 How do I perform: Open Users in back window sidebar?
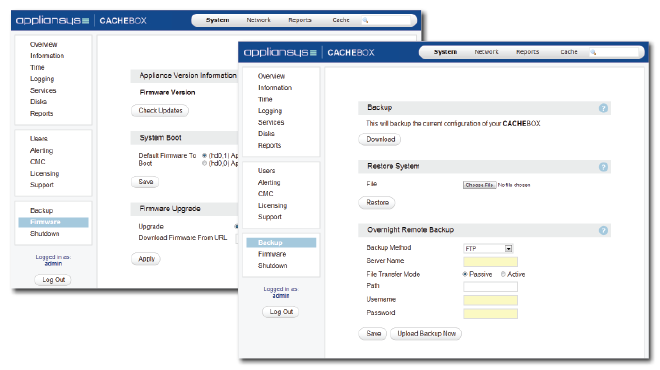(39, 138)
